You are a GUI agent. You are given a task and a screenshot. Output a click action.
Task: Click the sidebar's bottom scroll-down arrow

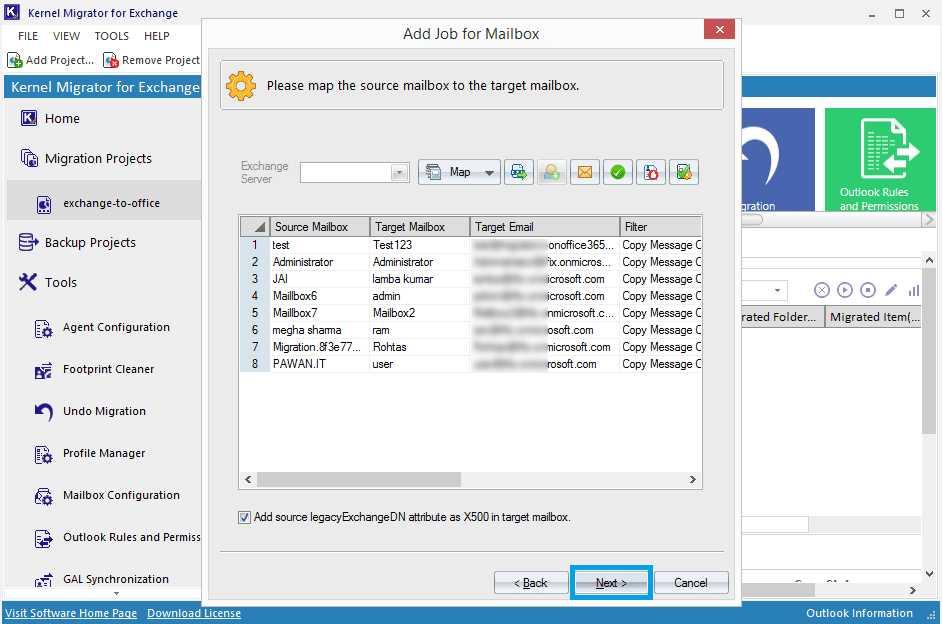(117, 593)
